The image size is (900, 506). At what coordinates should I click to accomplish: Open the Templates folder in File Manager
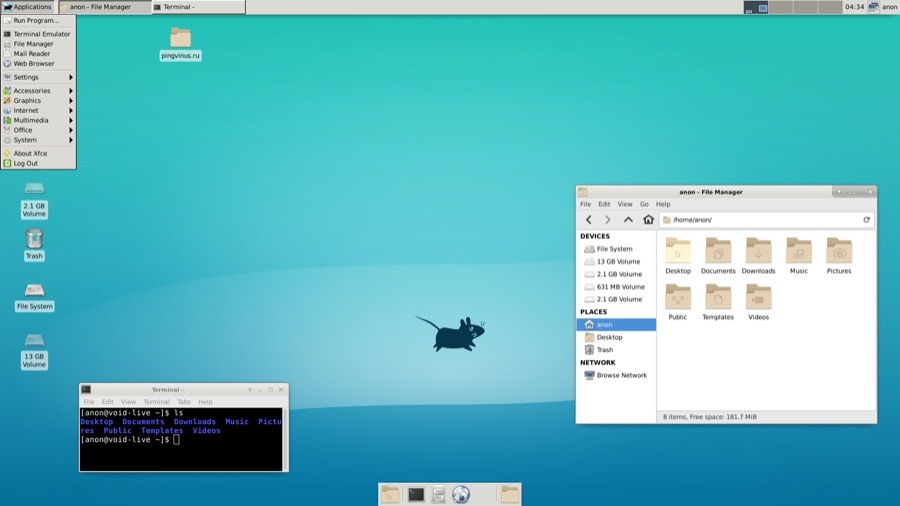(x=718, y=302)
